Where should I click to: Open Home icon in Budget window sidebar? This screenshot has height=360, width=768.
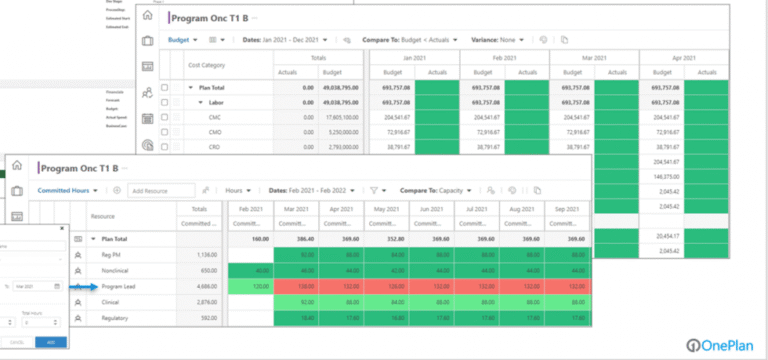click(147, 16)
